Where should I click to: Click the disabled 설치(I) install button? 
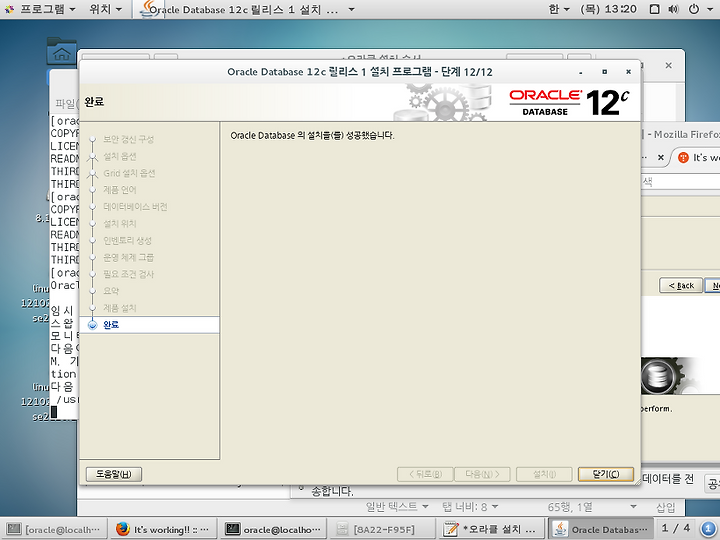click(x=544, y=474)
